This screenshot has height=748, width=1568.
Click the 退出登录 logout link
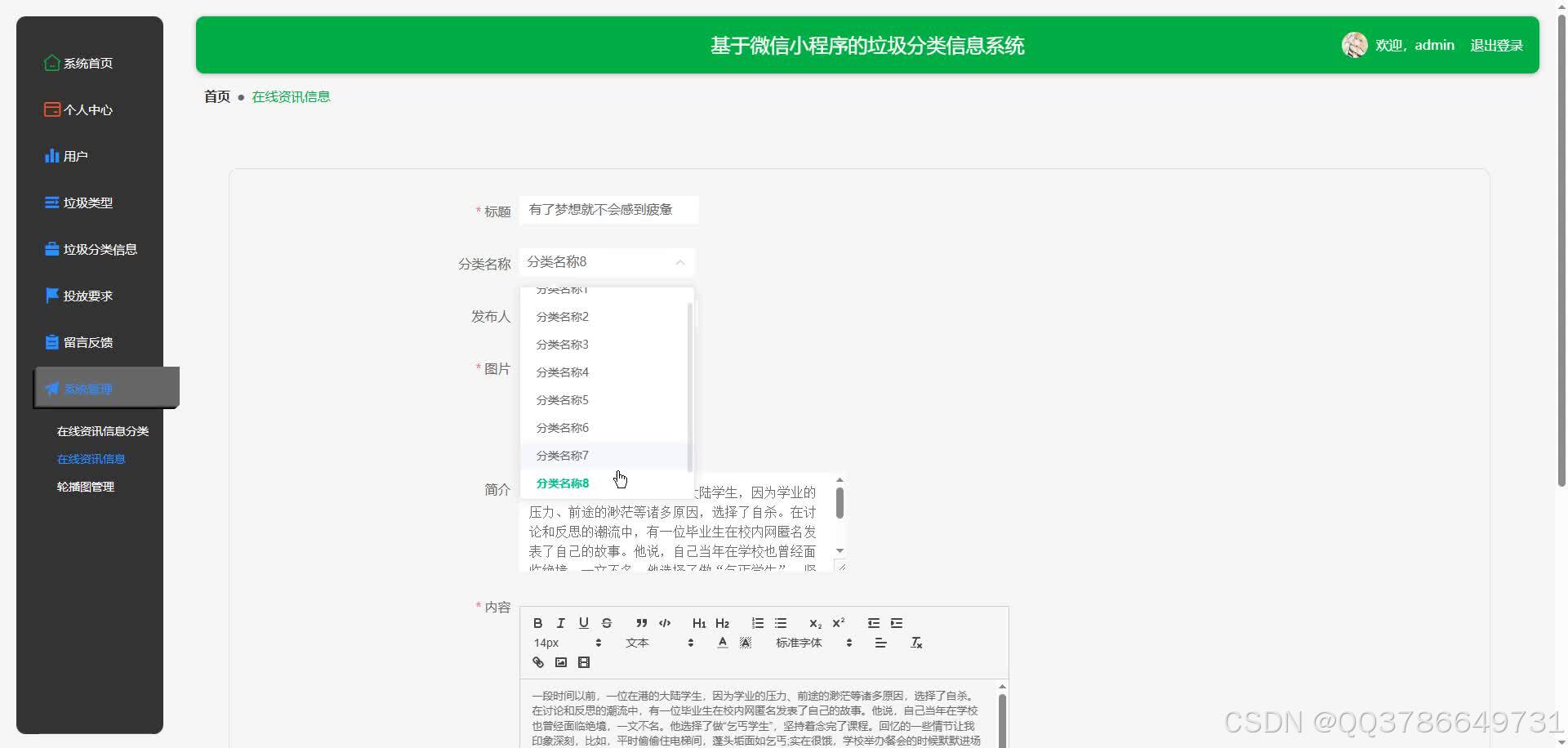(x=1497, y=45)
